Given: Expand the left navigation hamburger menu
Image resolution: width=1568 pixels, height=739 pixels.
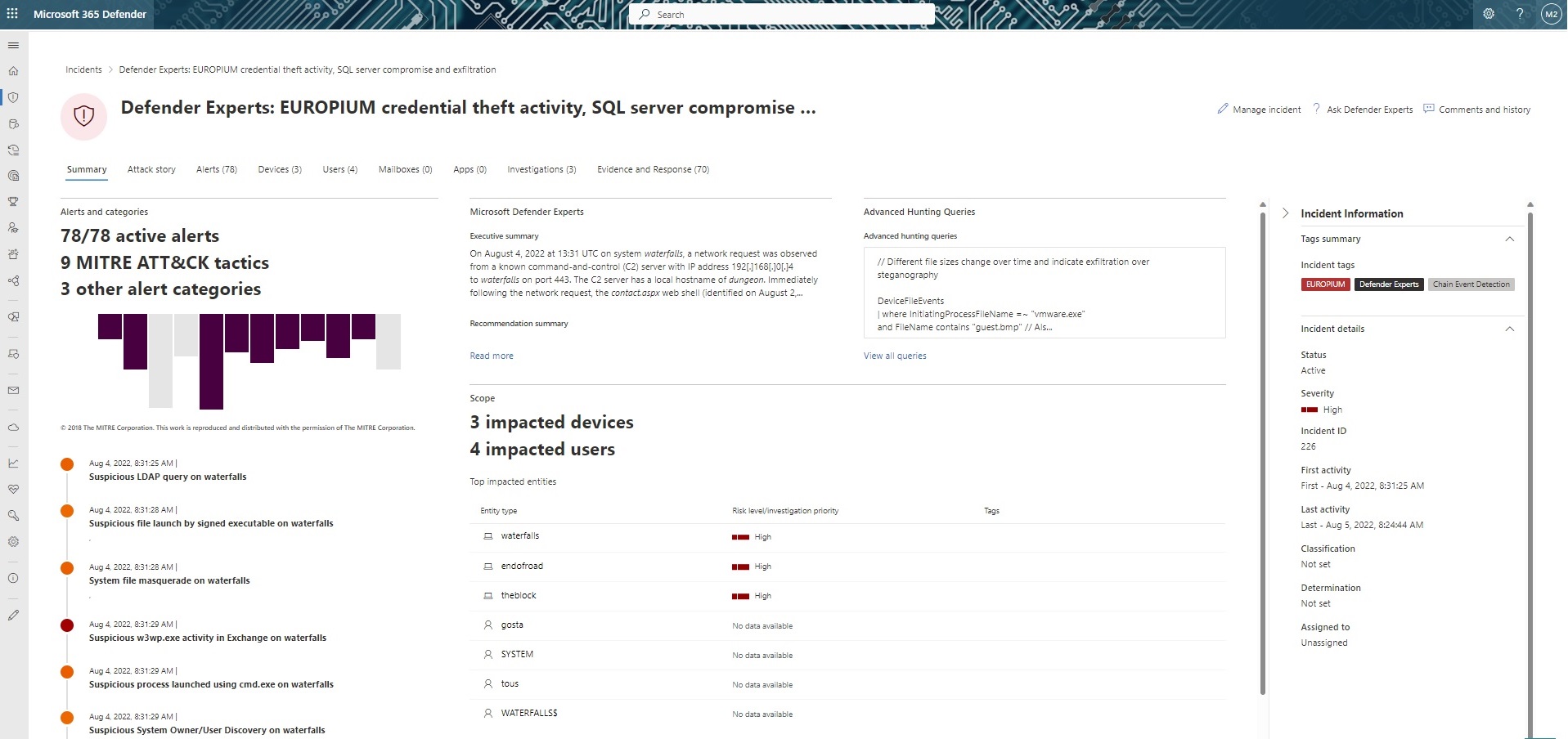Looking at the screenshot, I should coord(13,45).
